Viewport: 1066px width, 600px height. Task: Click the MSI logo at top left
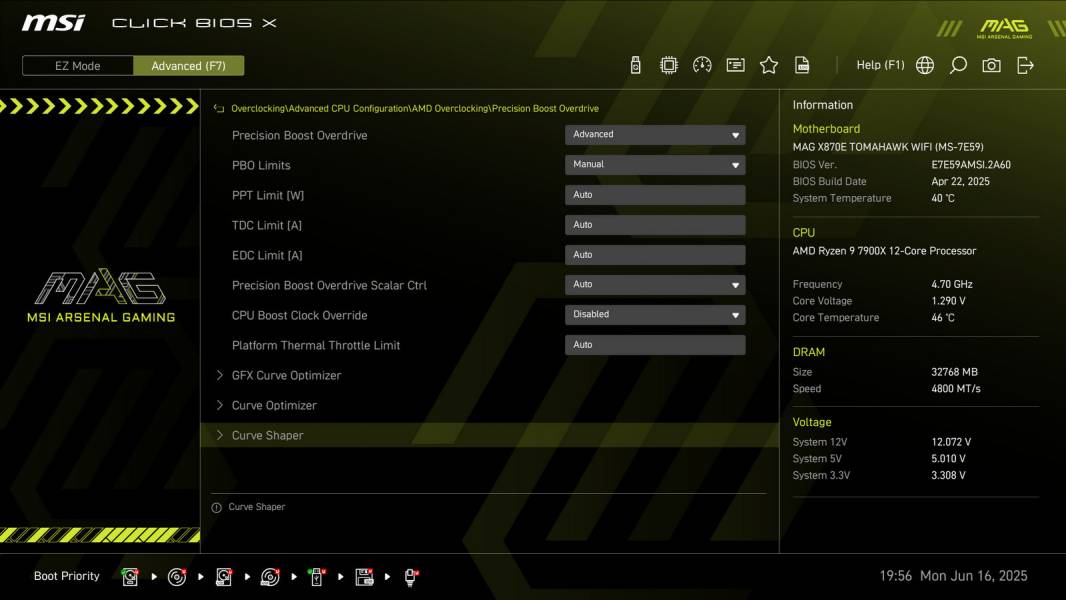click(53, 23)
